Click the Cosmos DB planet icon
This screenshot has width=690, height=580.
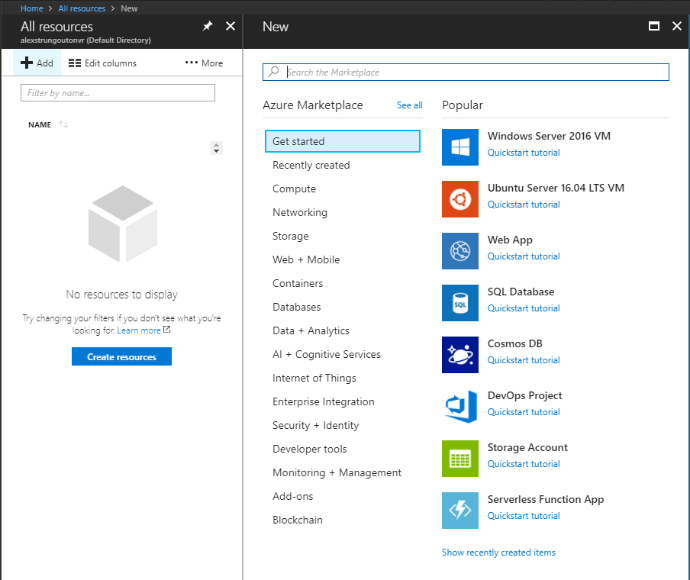coord(460,354)
